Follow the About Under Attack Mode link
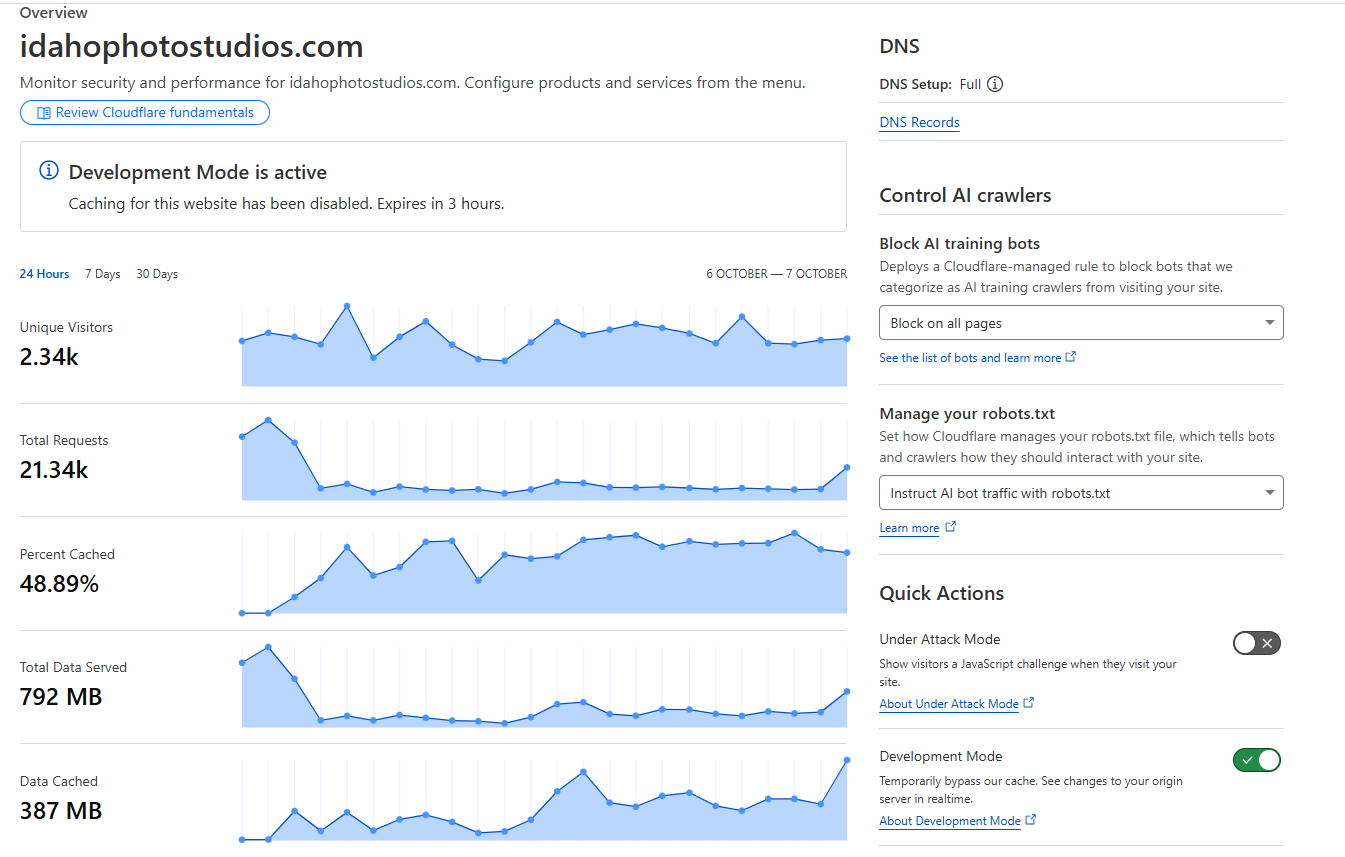 click(x=949, y=704)
